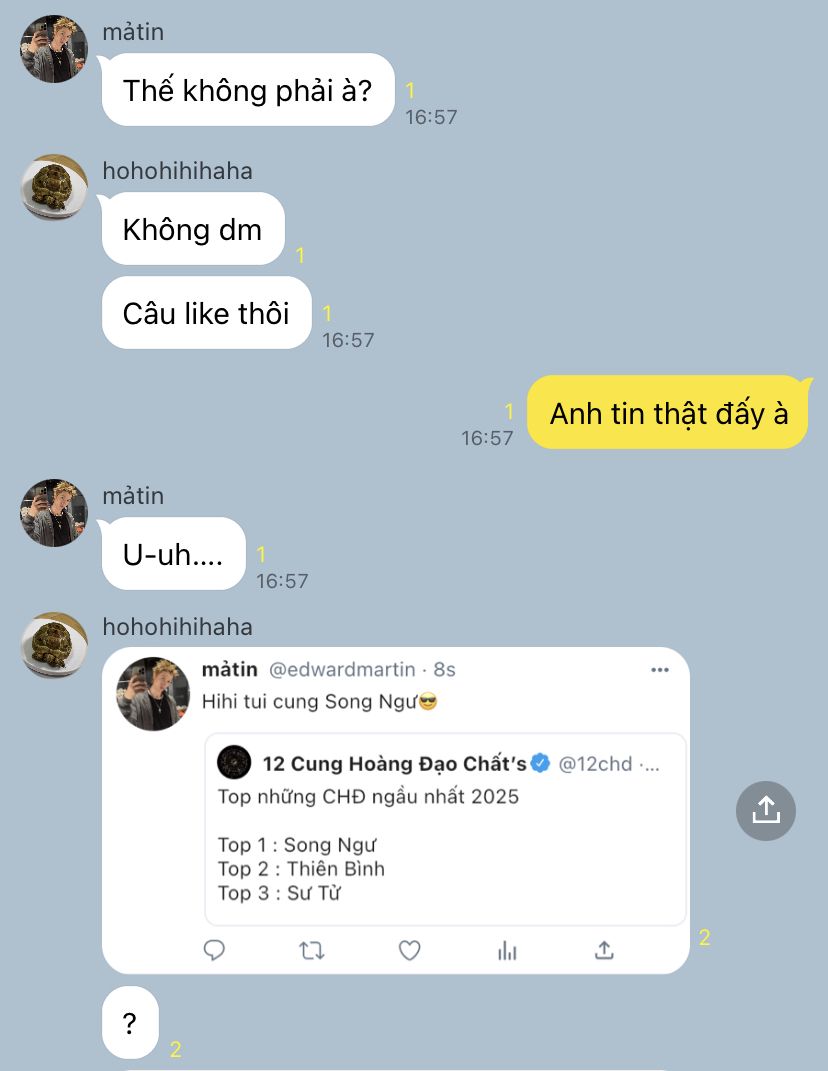Click the tweet's share upload icon
Image resolution: width=828 pixels, height=1071 pixels.
[604, 950]
